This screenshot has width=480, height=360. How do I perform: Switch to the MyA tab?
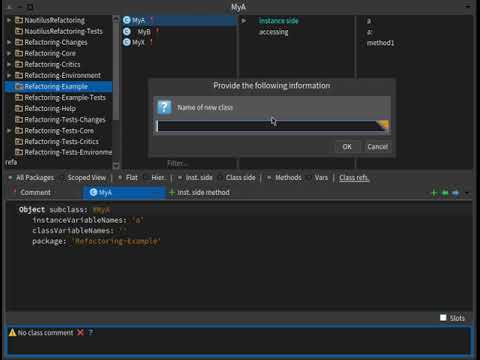(124, 192)
